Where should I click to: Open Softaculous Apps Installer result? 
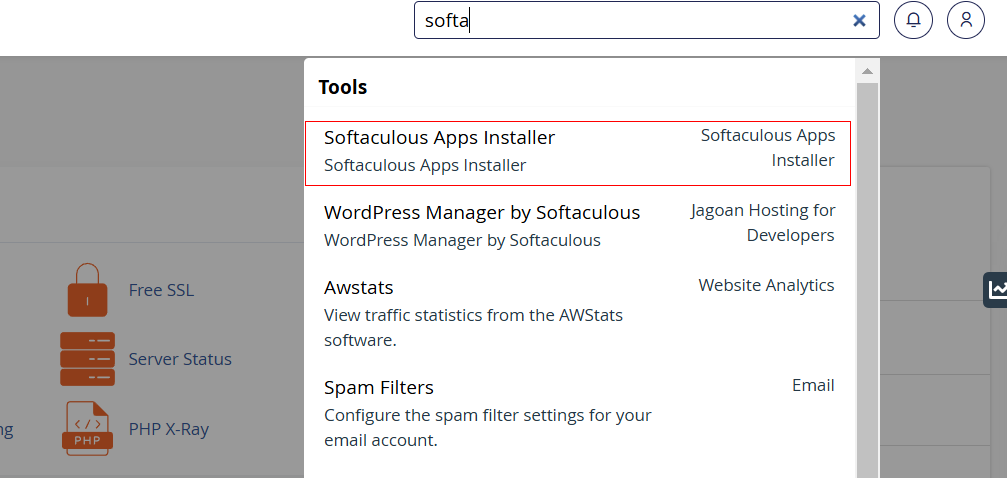[x=578, y=154]
